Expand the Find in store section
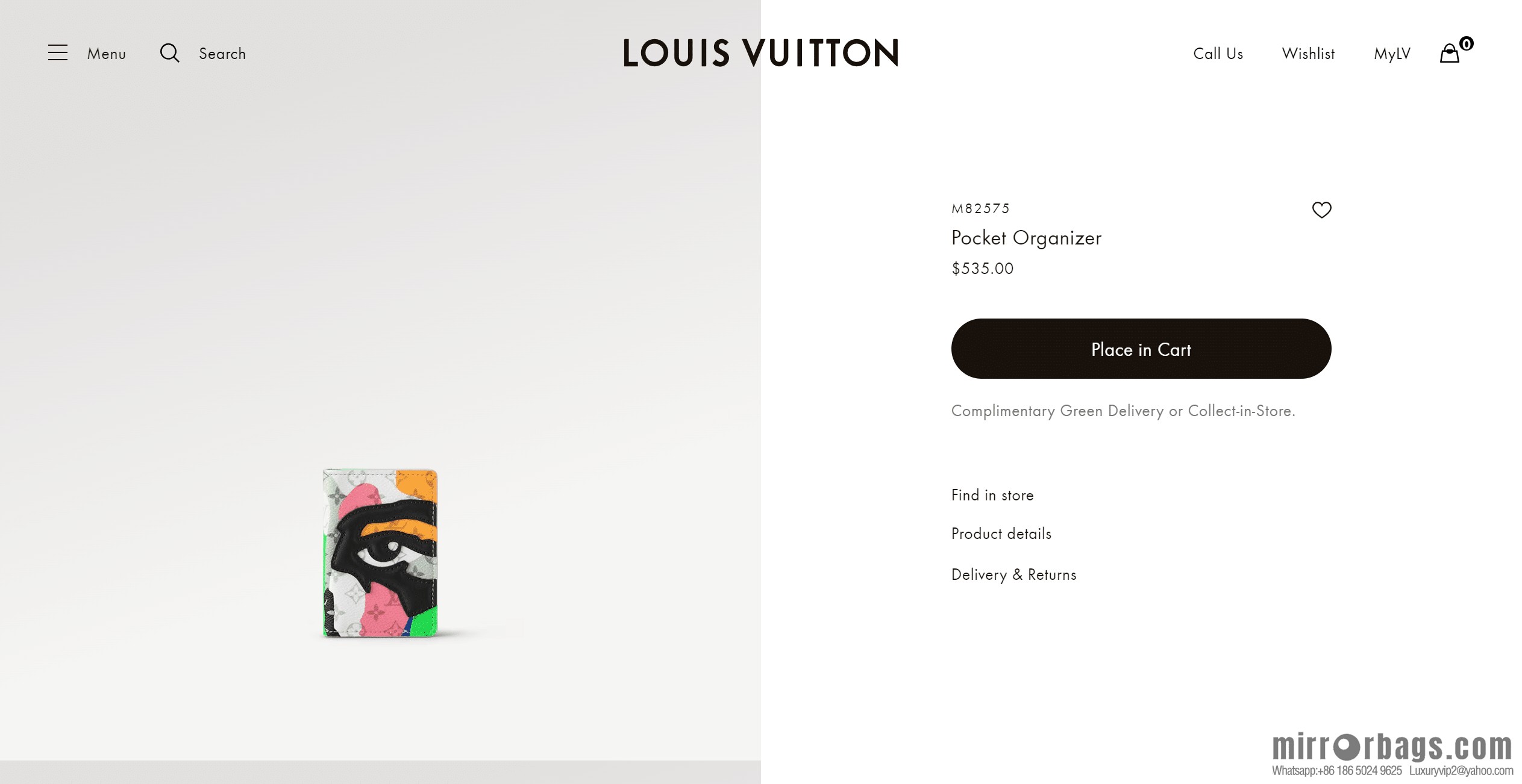Image resolution: width=1522 pixels, height=784 pixels. click(x=992, y=495)
